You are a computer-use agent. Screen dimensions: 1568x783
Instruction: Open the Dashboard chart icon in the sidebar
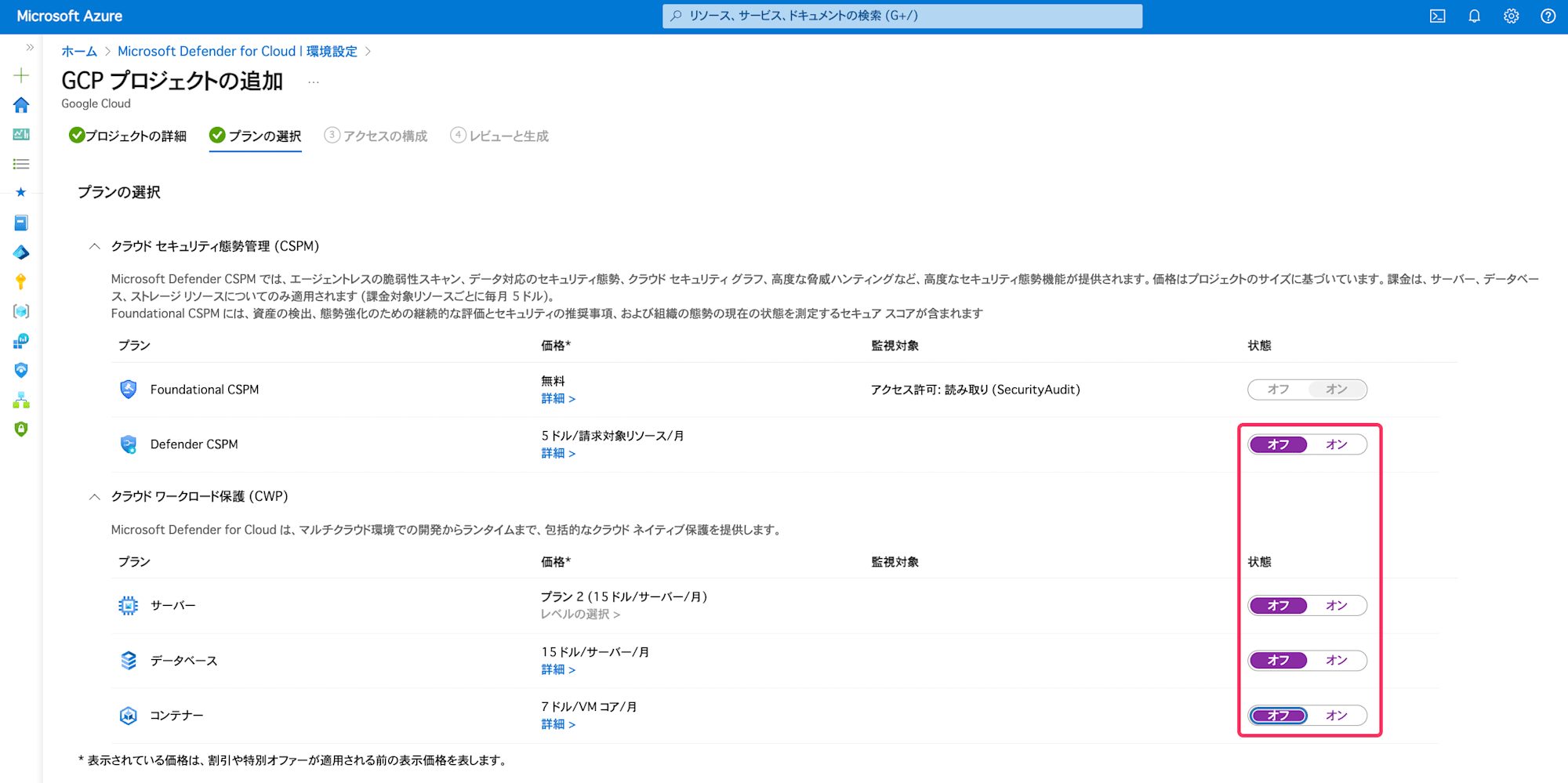[x=21, y=135]
